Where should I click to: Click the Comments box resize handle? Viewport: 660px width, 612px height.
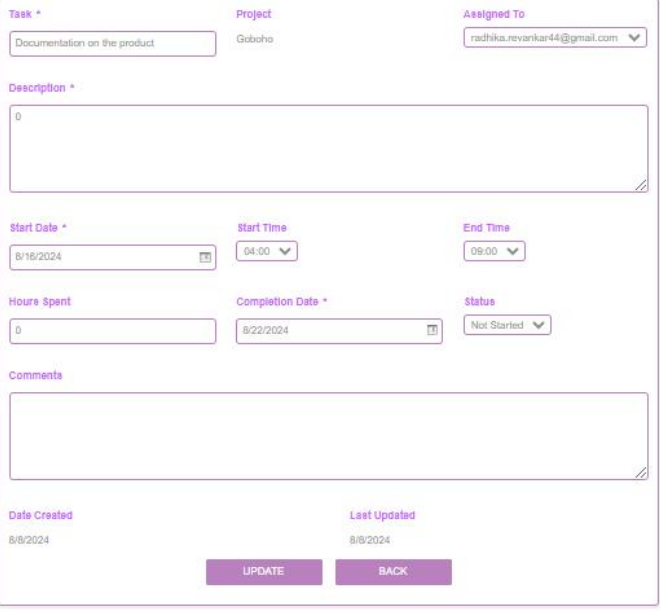pos(641,473)
